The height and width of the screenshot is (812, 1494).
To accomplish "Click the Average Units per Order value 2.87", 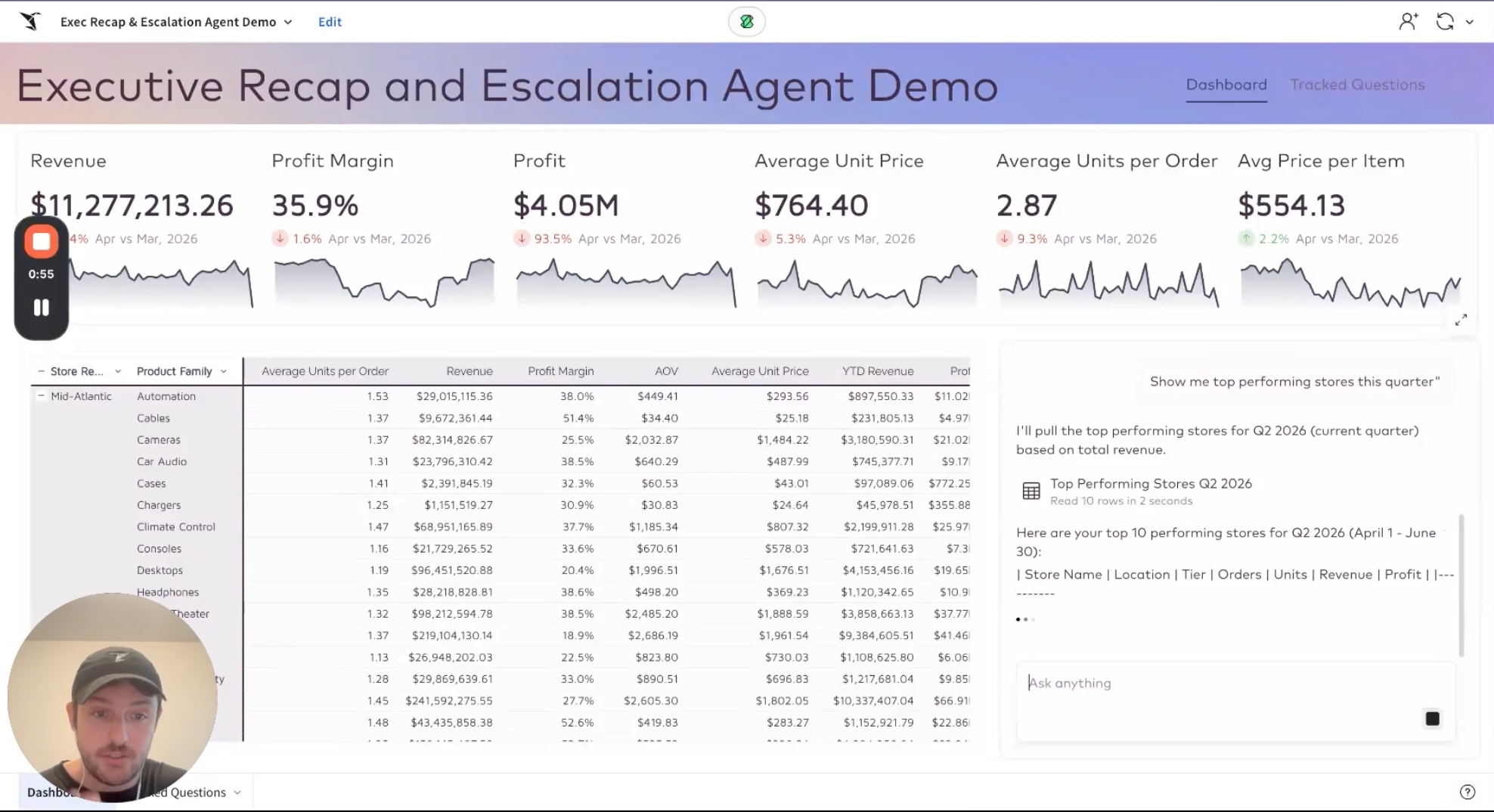I will click(x=1027, y=206).
